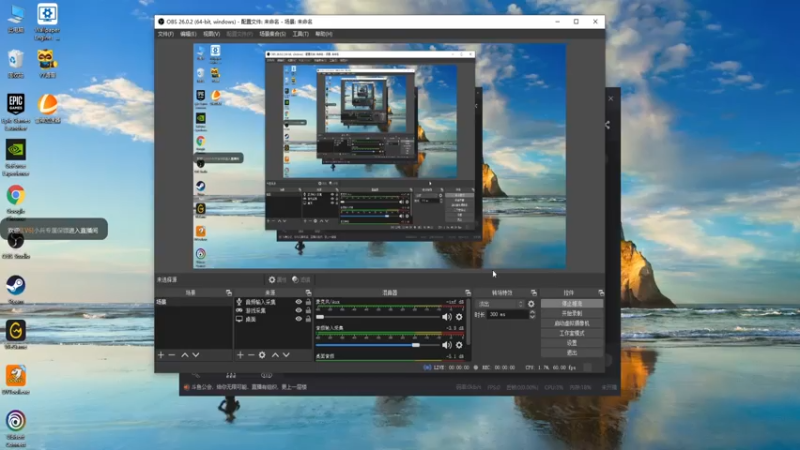This screenshot has height=450, width=800.
Task: Open the Google Chrome desktop icon
Action: click(16, 200)
